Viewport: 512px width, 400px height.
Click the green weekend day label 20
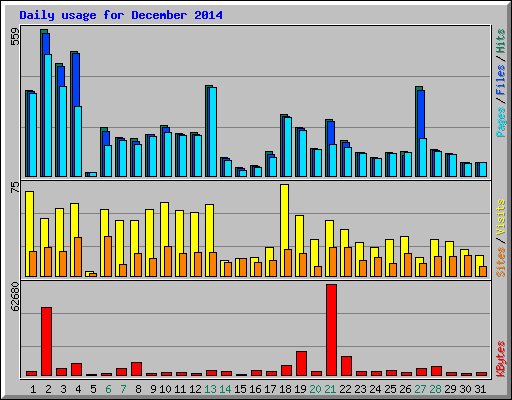click(x=316, y=389)
